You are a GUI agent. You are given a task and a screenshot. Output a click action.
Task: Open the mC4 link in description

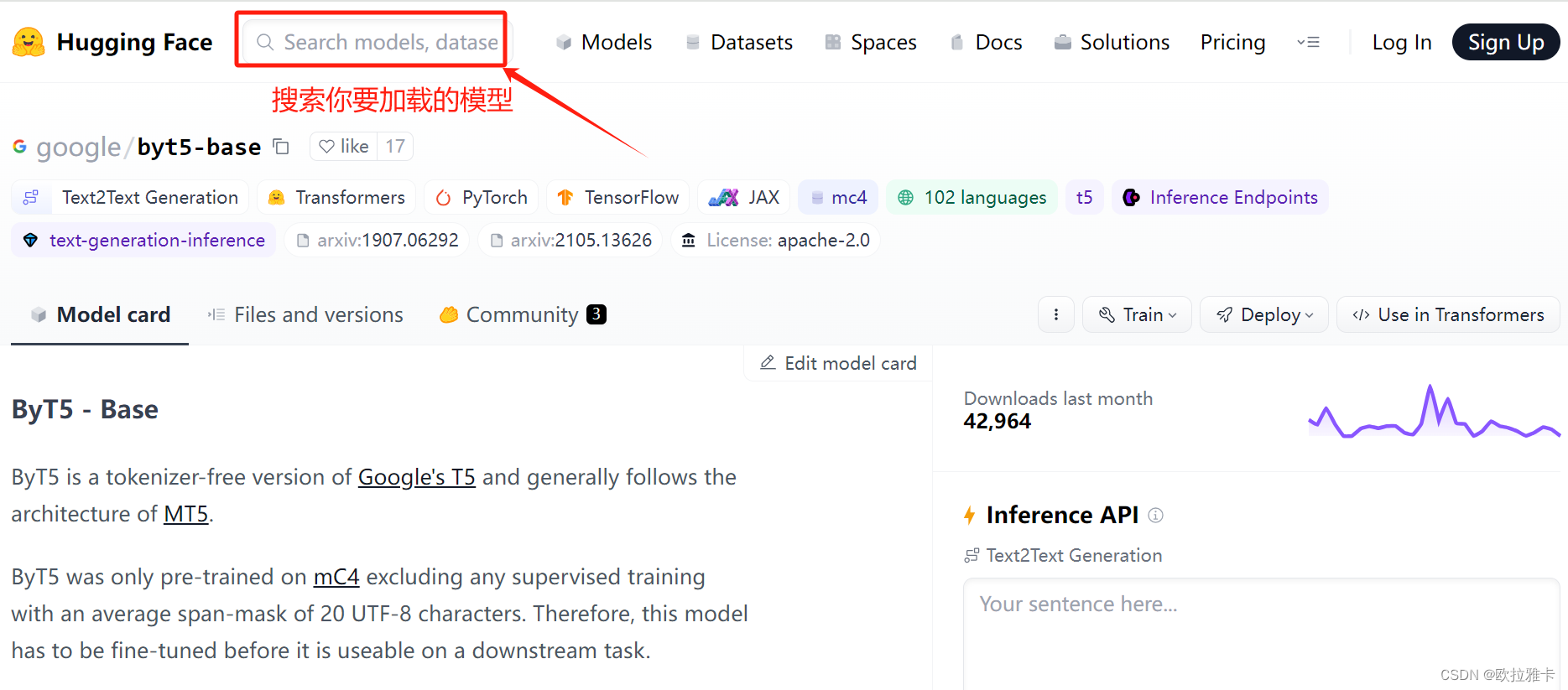click(x=336, y=577)
